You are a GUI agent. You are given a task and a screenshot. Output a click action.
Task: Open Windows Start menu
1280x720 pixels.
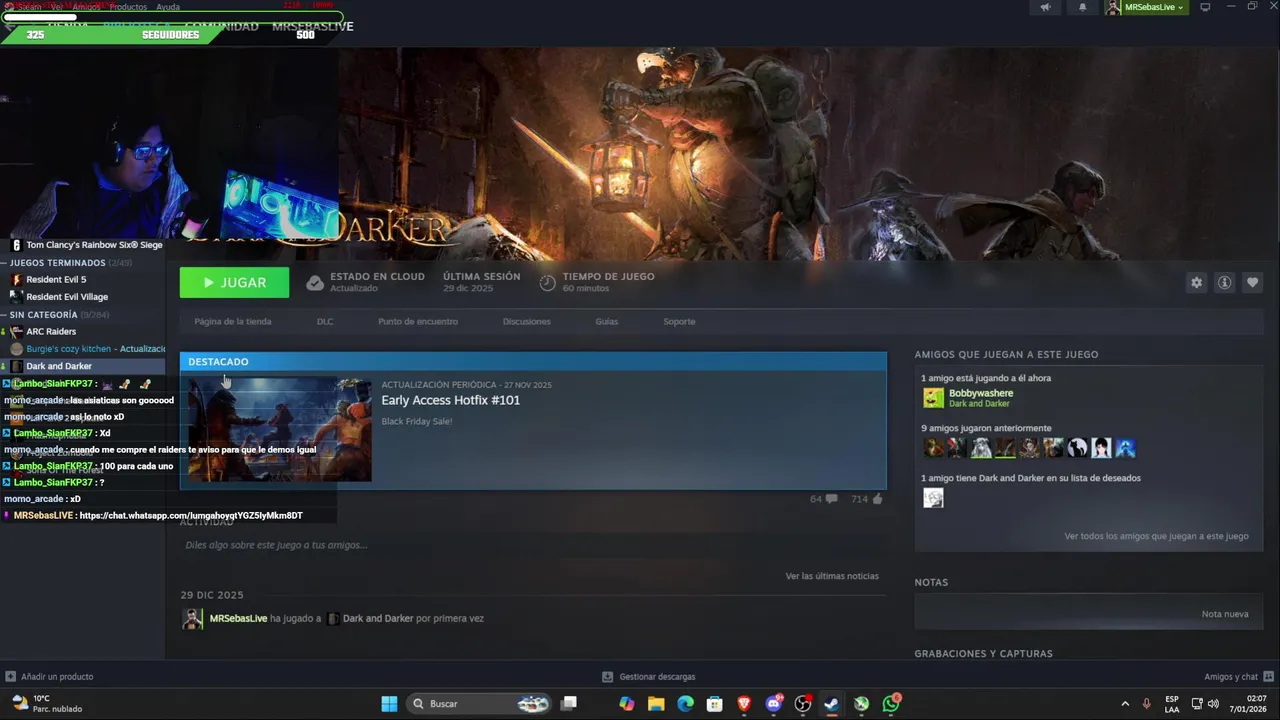click(389, 704)
